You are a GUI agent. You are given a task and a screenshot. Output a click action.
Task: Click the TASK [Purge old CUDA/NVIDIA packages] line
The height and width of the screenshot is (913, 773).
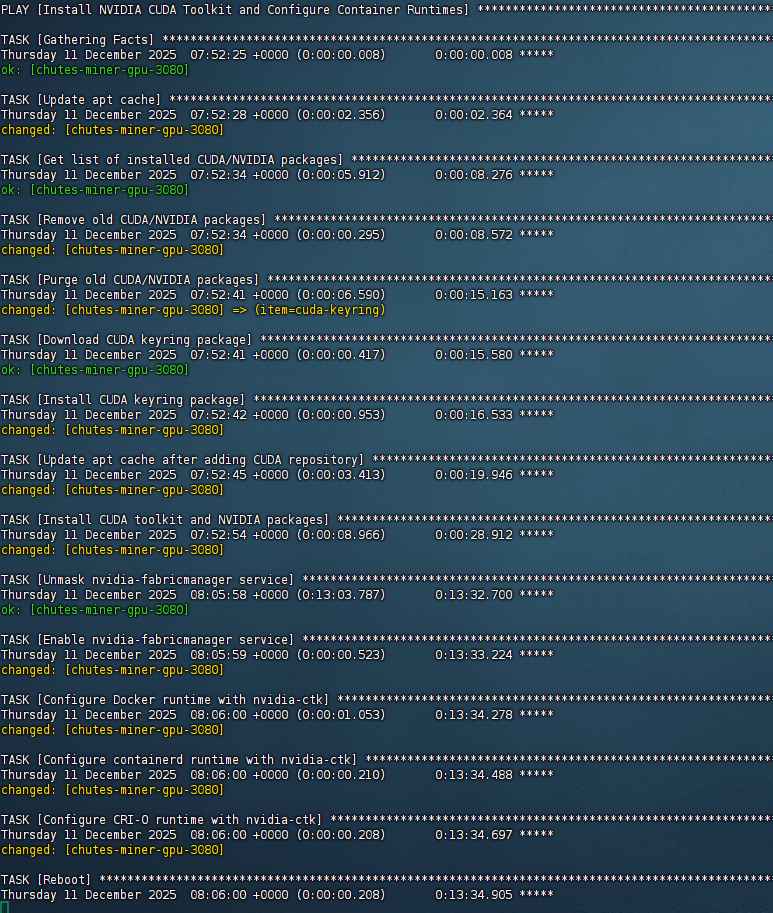(130, 280)
